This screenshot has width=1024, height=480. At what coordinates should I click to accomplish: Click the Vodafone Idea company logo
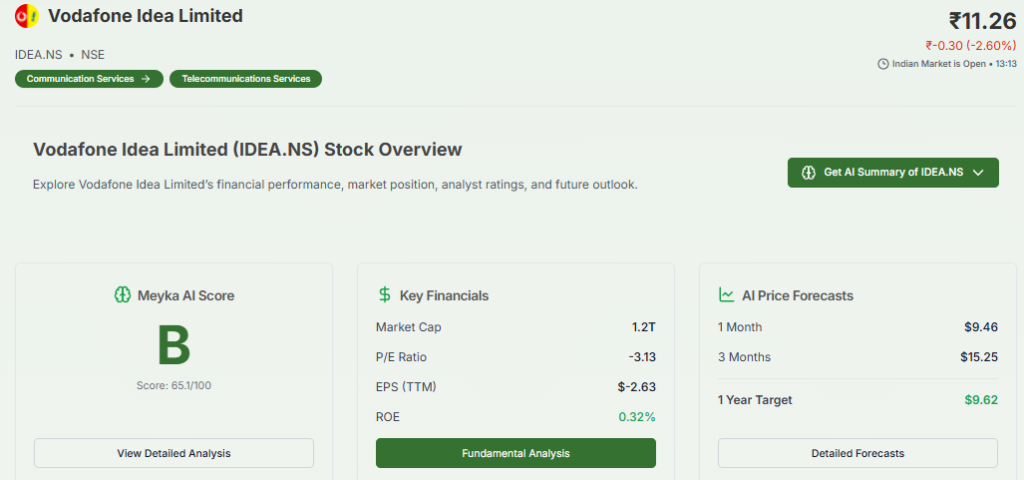27,16
